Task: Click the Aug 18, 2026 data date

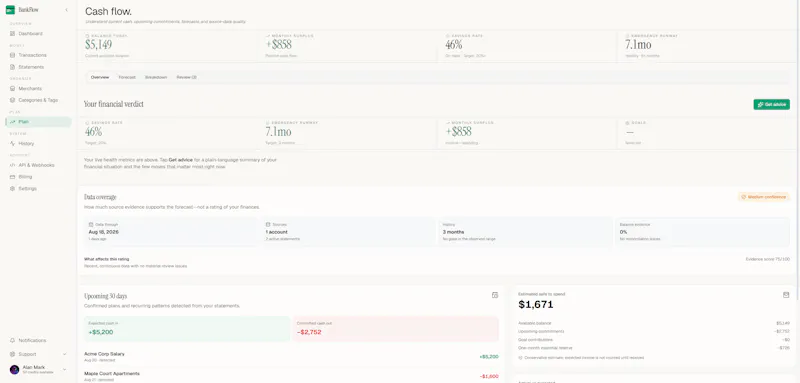Action: 104,232
